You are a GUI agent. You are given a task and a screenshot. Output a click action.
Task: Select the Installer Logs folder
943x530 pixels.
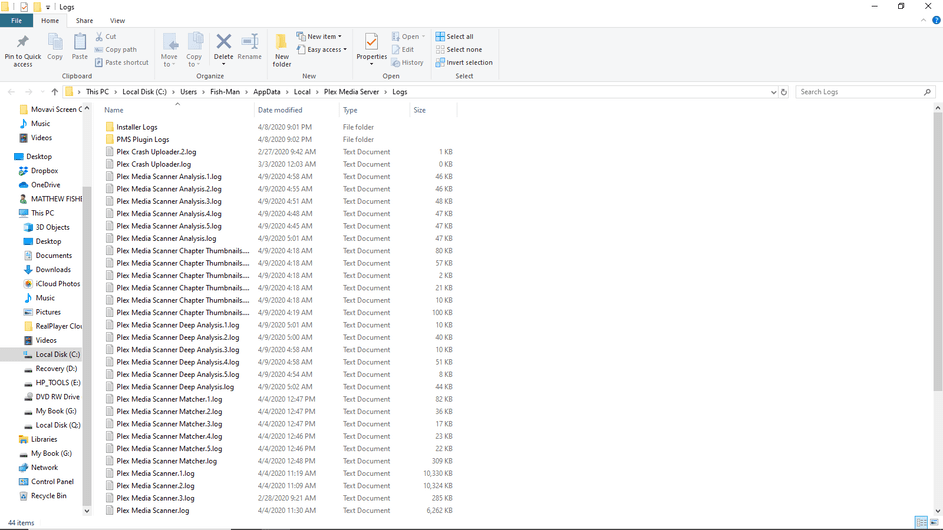pyautogui.click(x=137, y=127)
